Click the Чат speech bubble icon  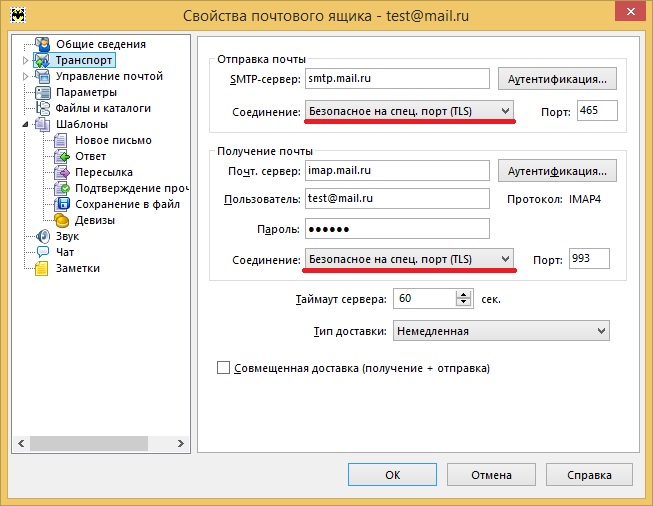tap(42, 252)
